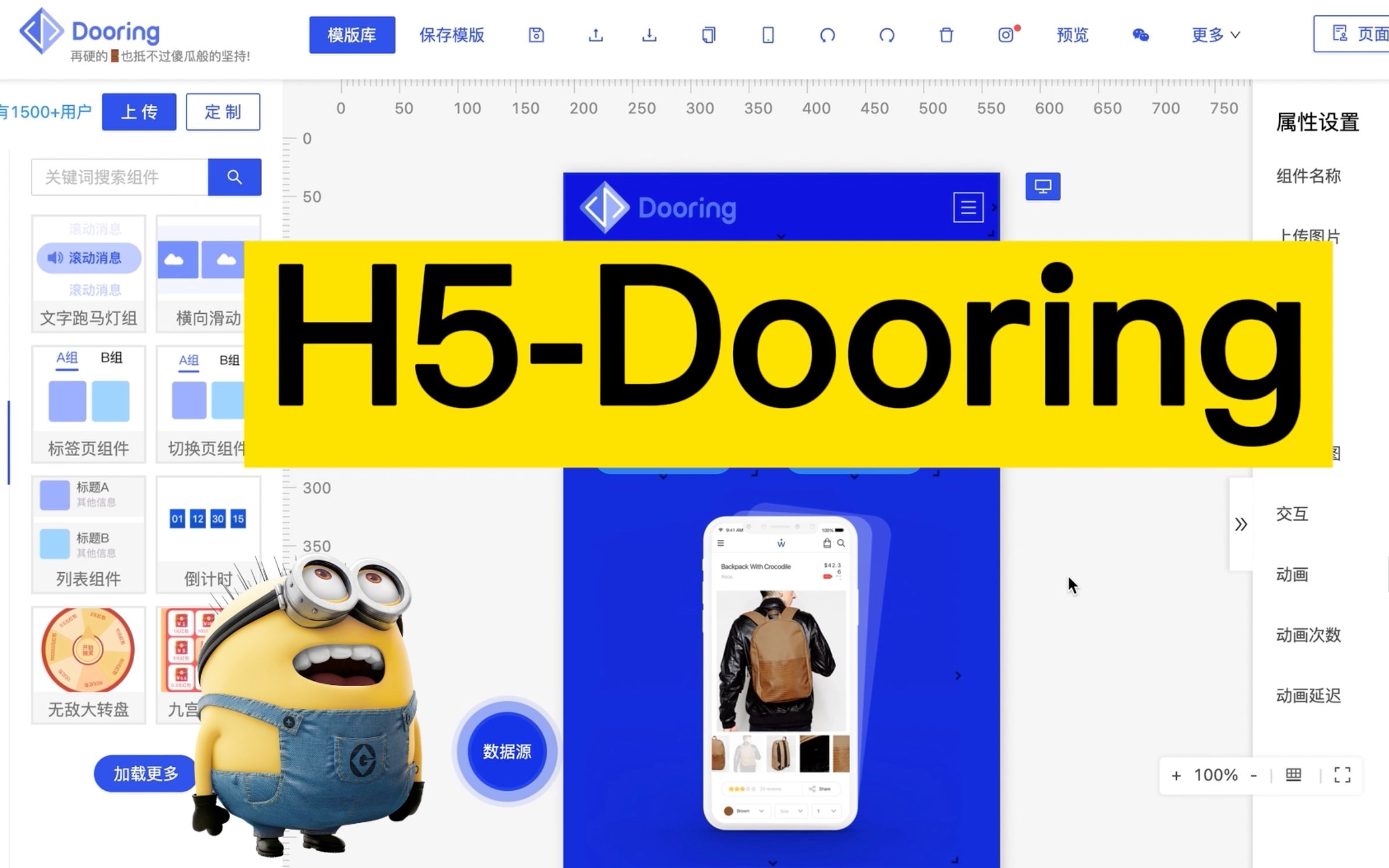Click the copy pages icon in toolbar
1389x868 pixels.
(708, 35)
